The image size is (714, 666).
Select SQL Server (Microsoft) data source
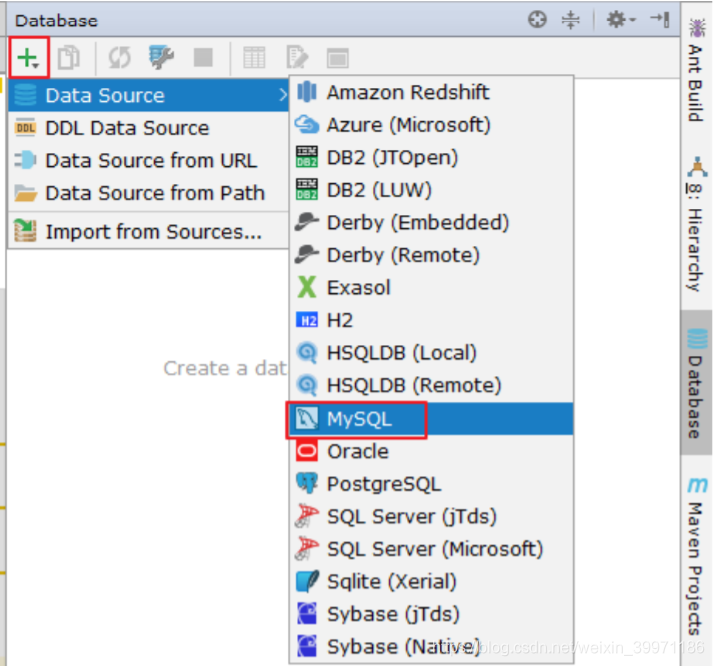[x=431, y=549]
